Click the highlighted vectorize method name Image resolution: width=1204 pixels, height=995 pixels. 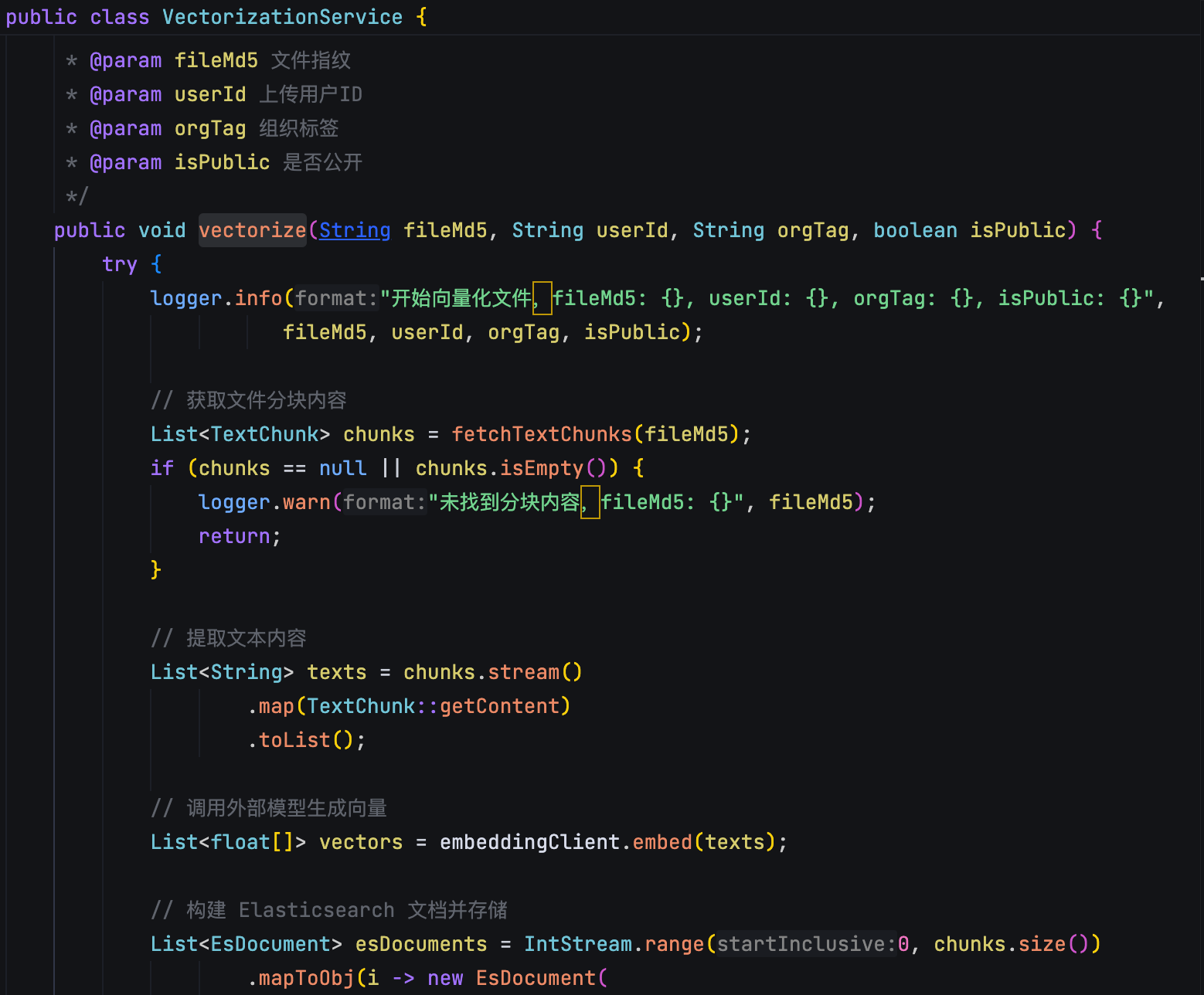pos(253,230)
